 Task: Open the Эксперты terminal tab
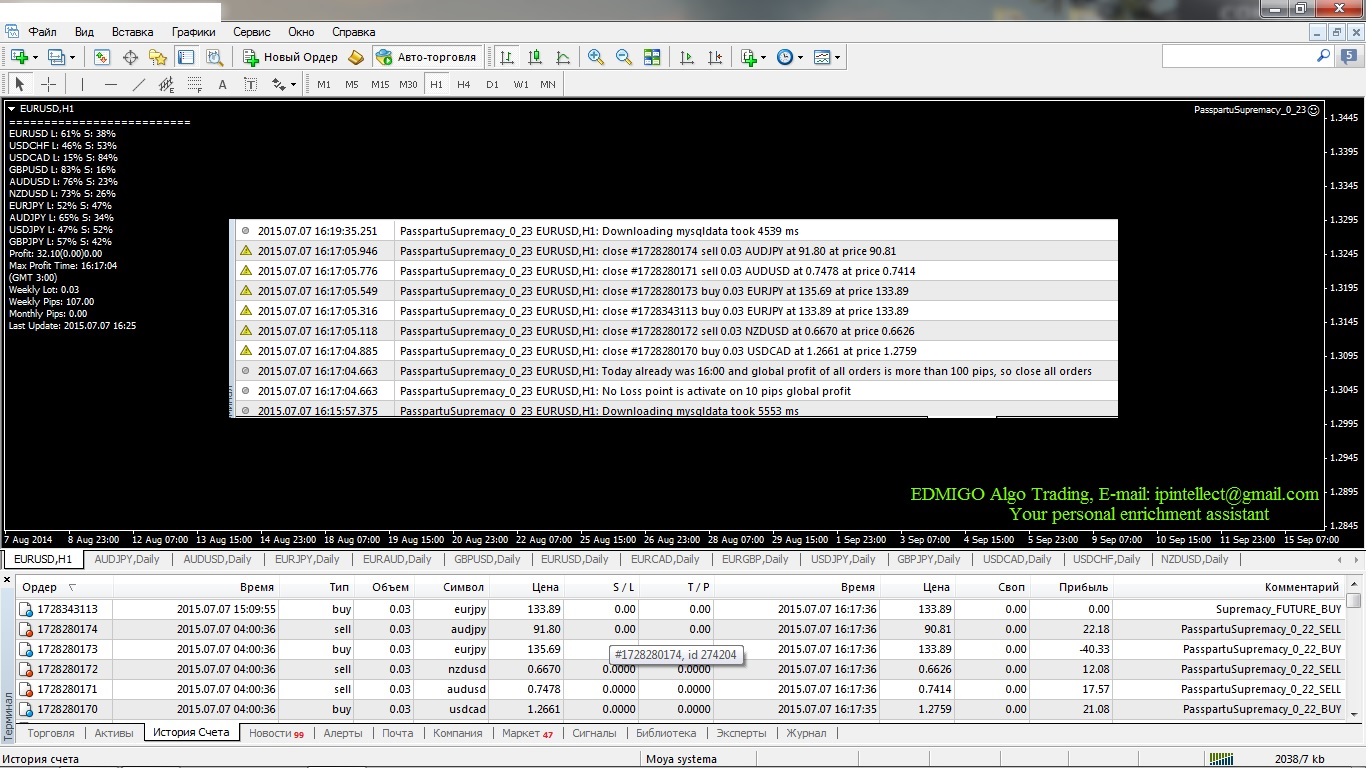741,733
